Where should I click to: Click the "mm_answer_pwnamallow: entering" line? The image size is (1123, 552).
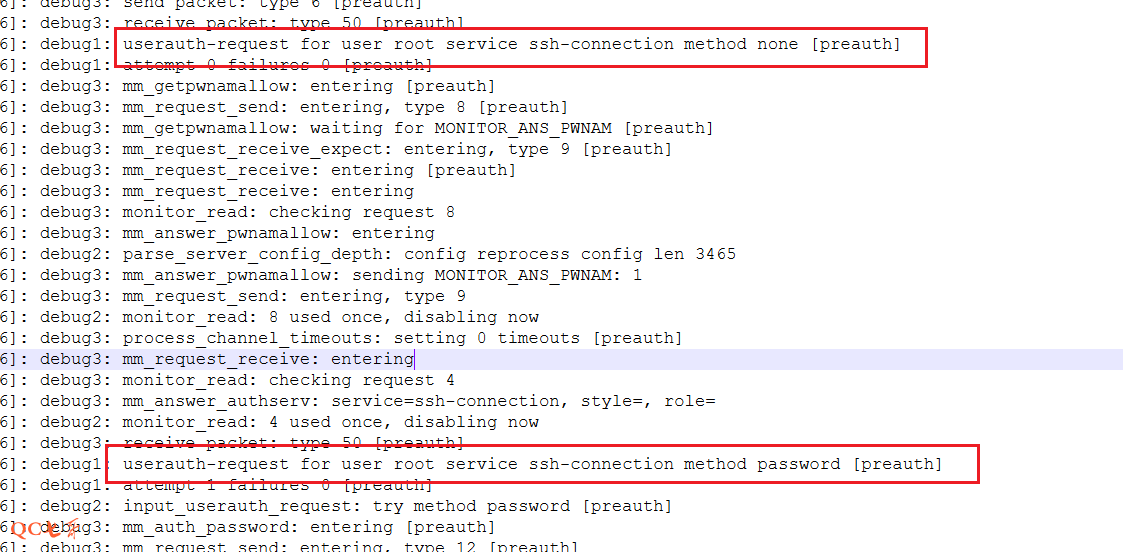pyautogui.click(x=278, y=233)
